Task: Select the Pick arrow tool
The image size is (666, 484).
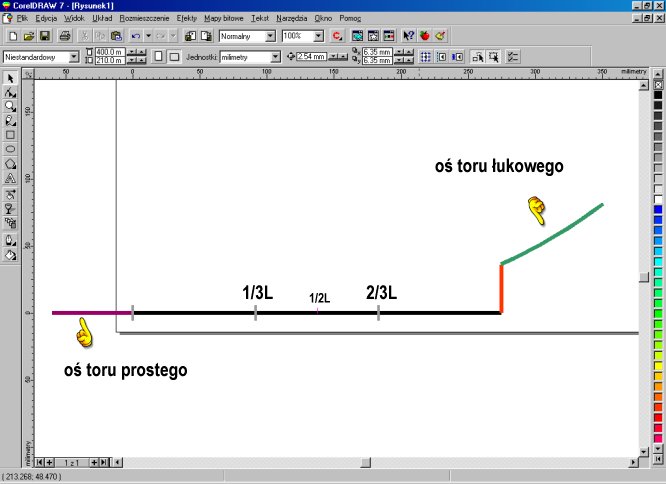Action: click(10, 77)
